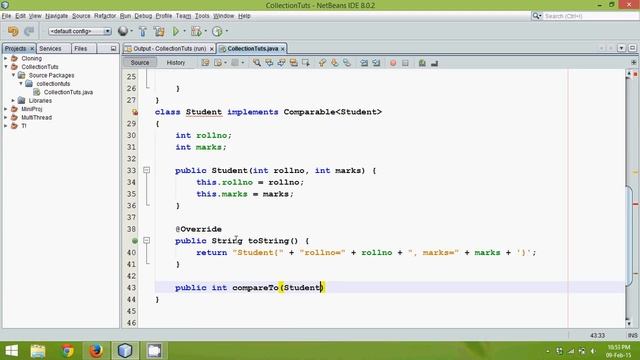
Task: Click the Redo icon in main toolbar
Action: (29, 31)
